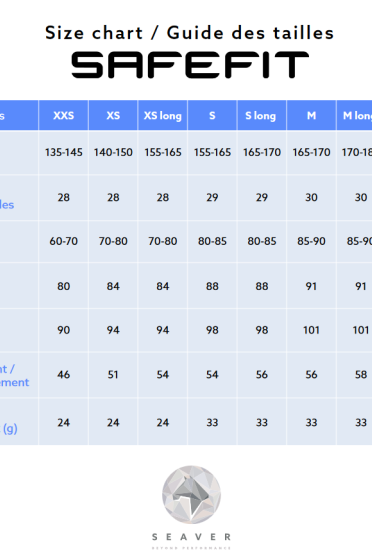
Task: Click the 165-170 cell under M
Action: point(311,152)
